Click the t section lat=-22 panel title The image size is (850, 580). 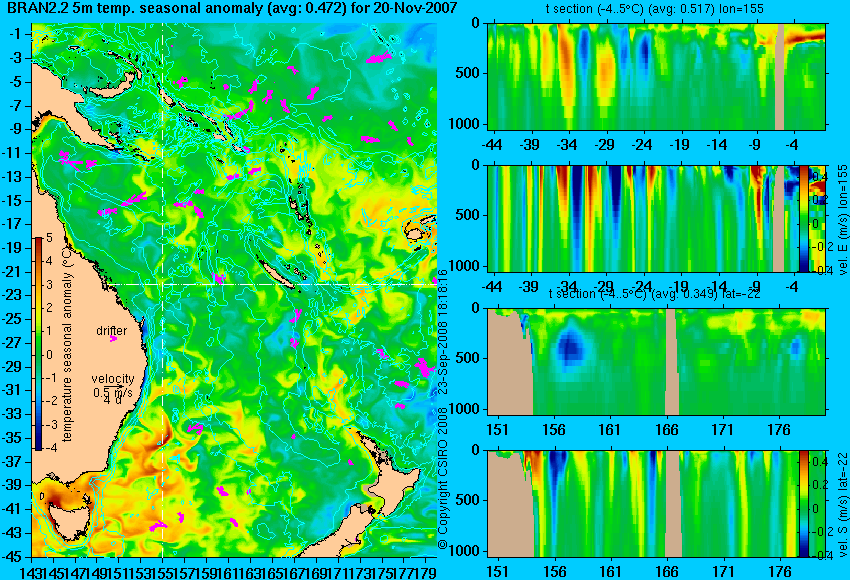[x=655, y=294]
